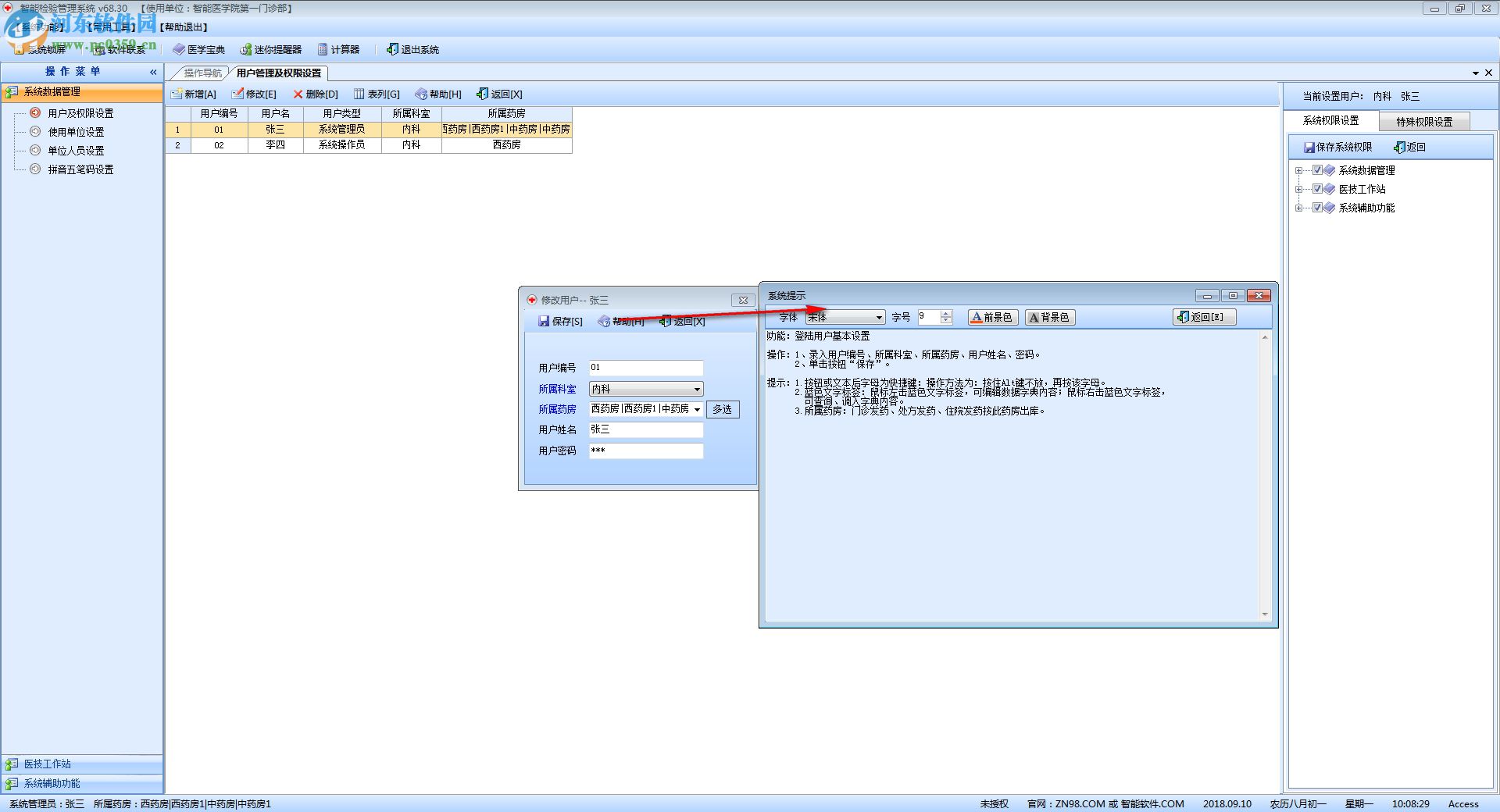The height and width of the screenshot is (812, 1500).
Task: Expand the 系统数据管理 permission tree node
Action: (x=1298, y=170)
